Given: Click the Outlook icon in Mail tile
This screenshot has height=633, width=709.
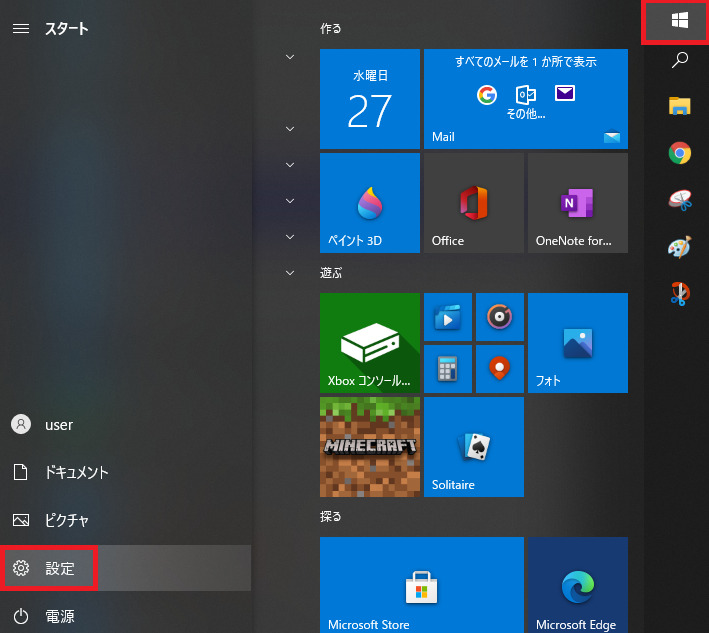Looking at the screenshot, I should (x=526, y=95).
